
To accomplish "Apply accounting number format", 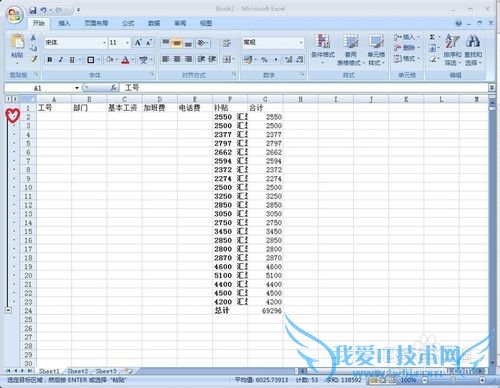I will 248,60.
